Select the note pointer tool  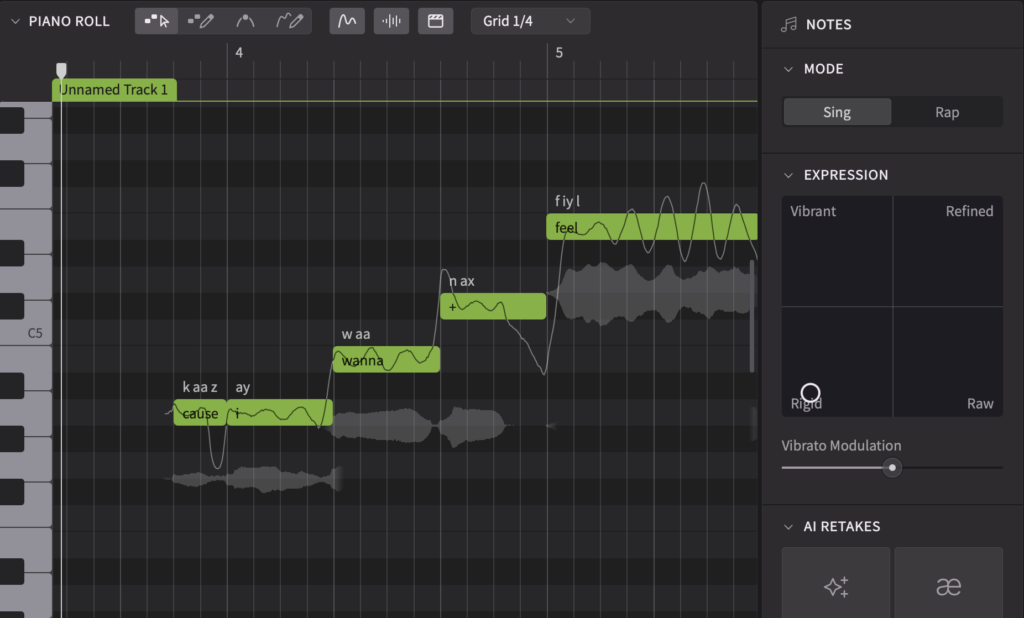tap(157, 21)
